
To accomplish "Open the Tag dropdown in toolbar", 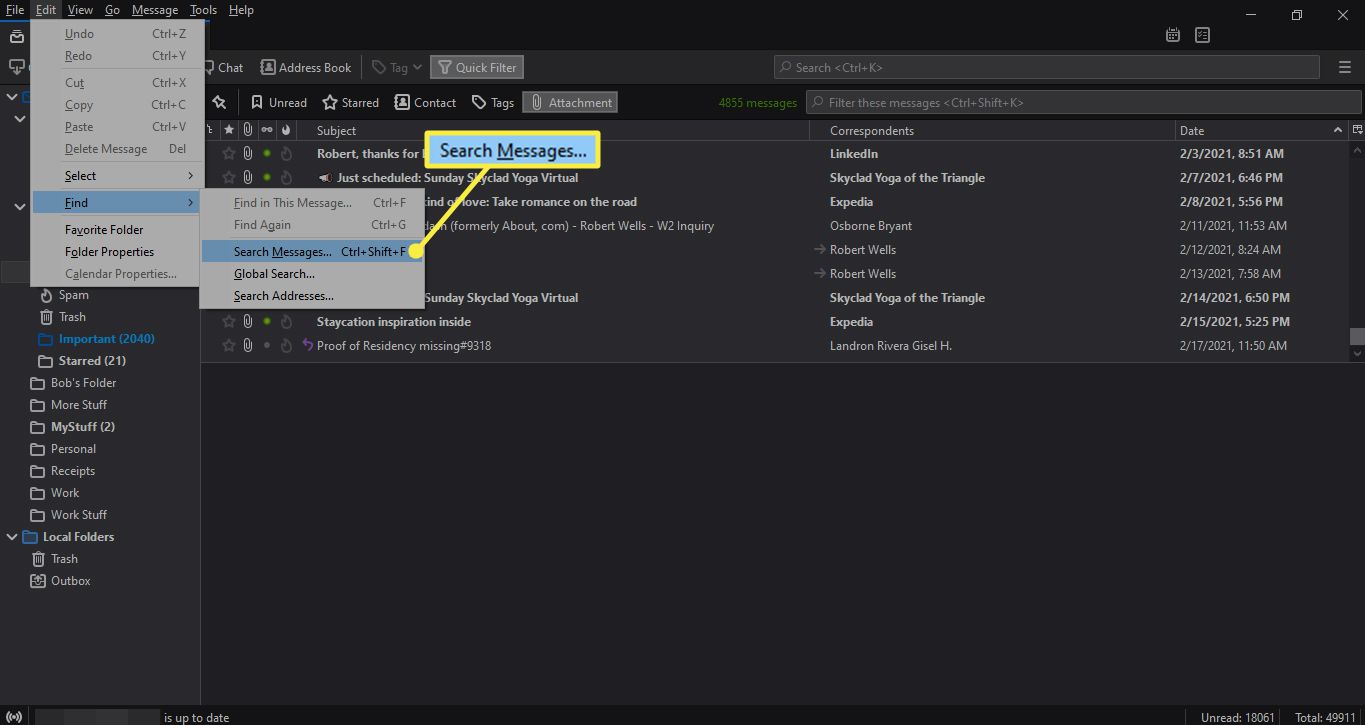I will click(397, 67).
